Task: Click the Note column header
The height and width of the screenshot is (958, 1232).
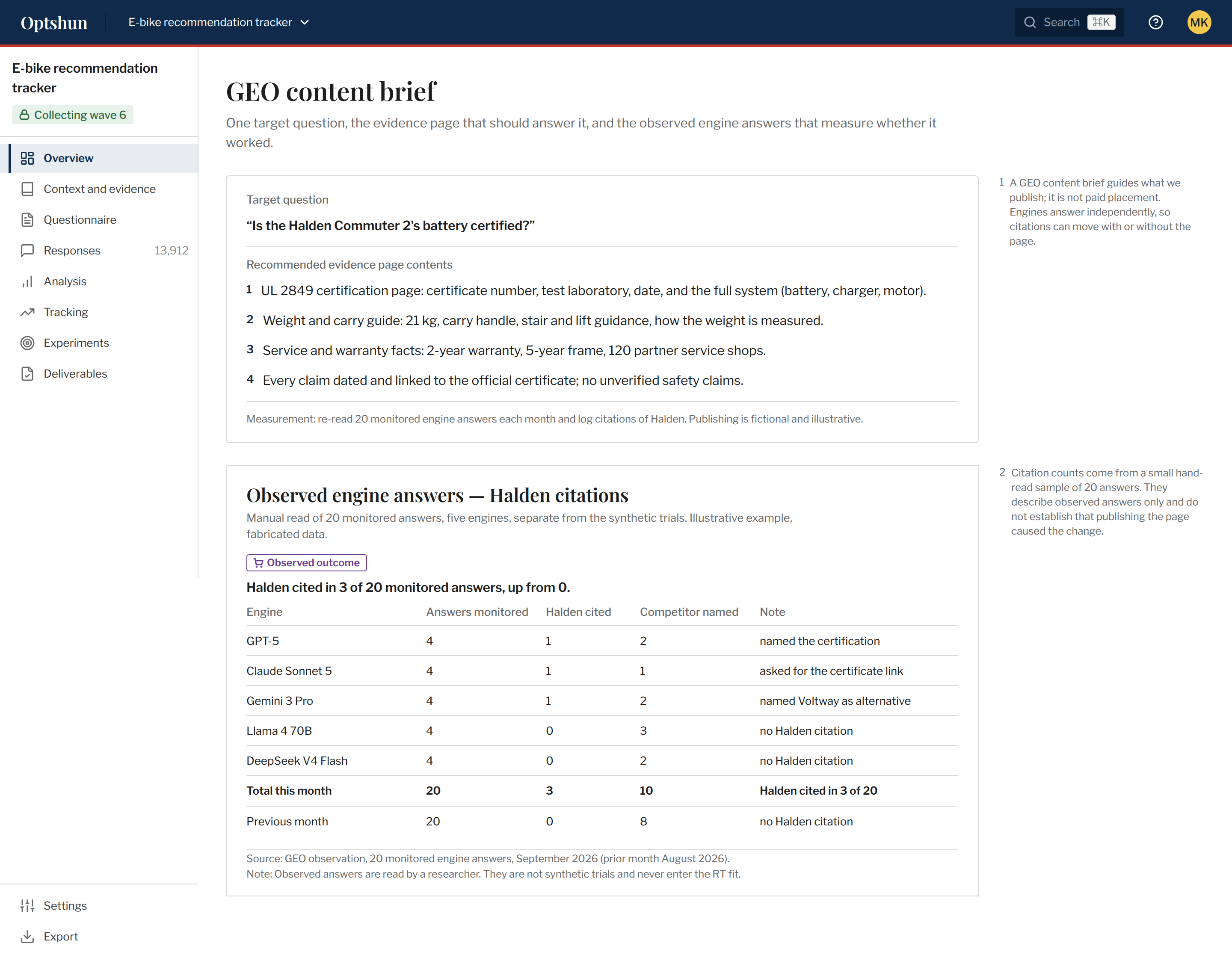Action: click(772, 612)
